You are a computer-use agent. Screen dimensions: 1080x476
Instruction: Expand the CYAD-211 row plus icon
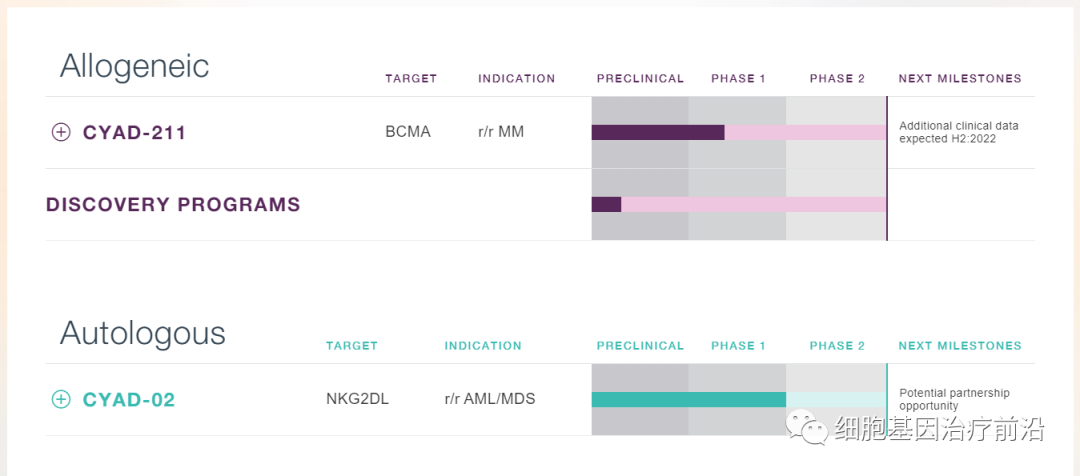[61, 132]
